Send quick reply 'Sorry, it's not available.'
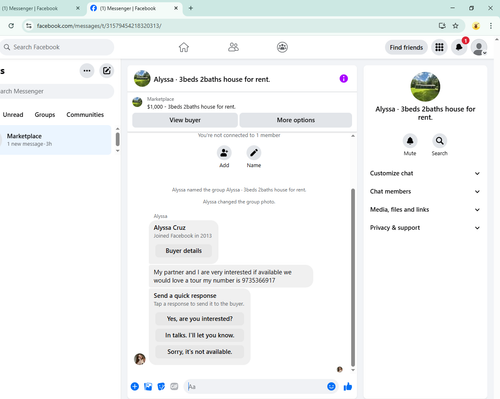Image resolution: width=500 pixels, height=399 pixels. pyautogui.click(x=200, y=352)
